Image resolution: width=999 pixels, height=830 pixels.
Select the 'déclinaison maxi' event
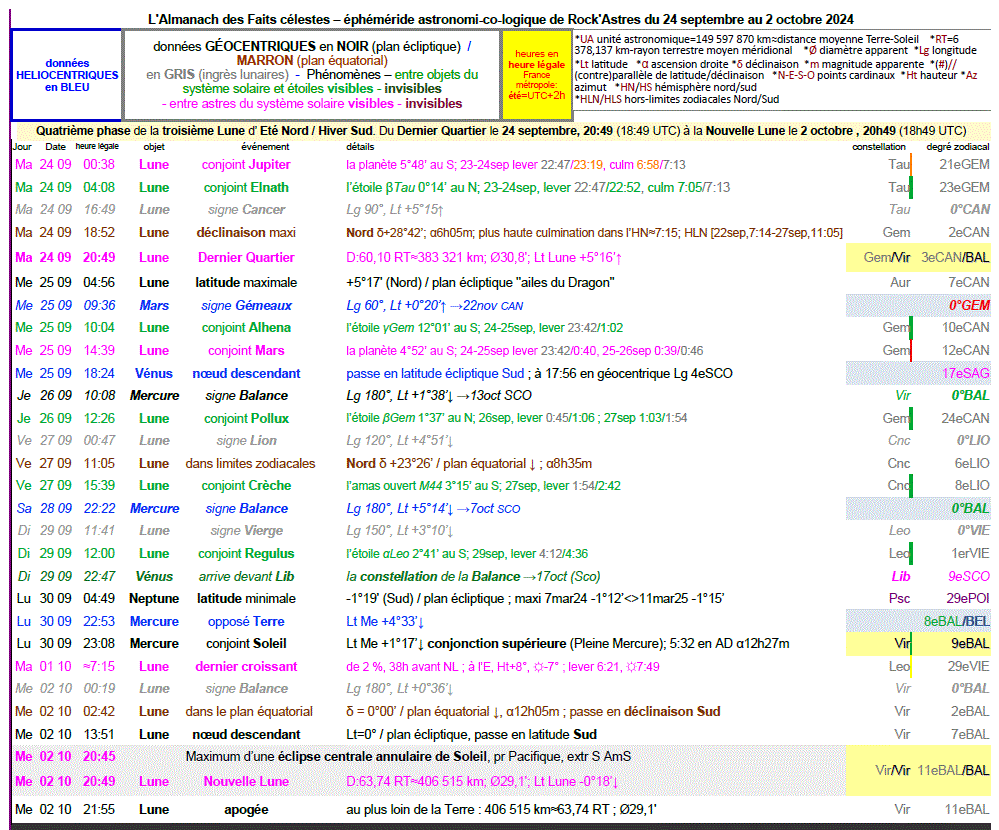pos(246,233)
